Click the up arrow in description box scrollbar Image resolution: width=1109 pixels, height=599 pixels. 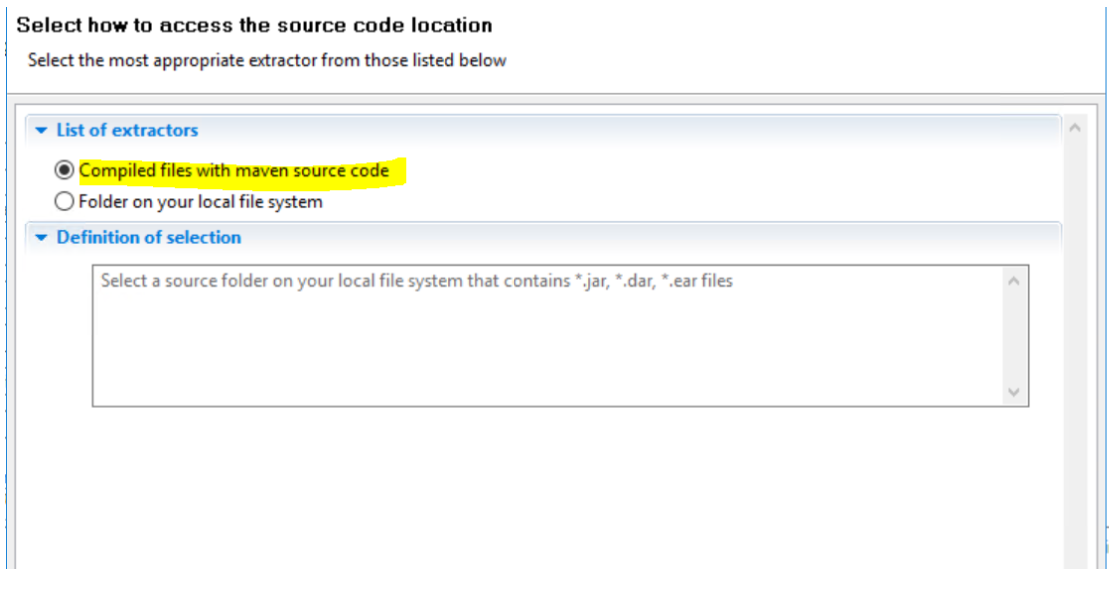point(1014,281)
